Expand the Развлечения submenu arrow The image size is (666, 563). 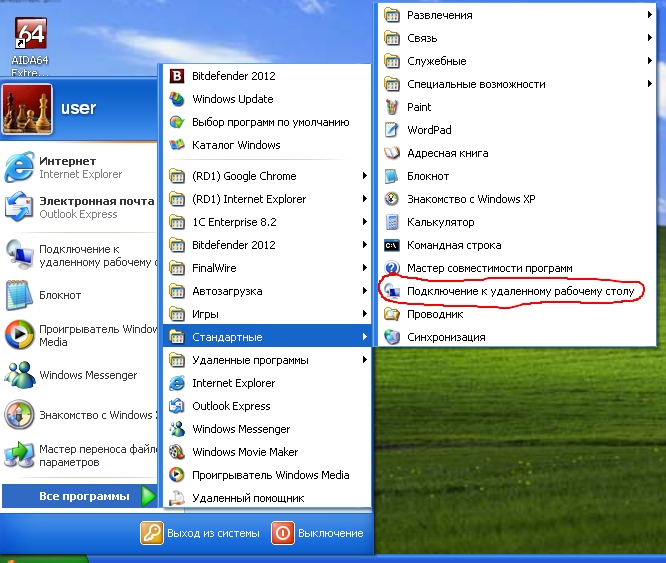649,15
